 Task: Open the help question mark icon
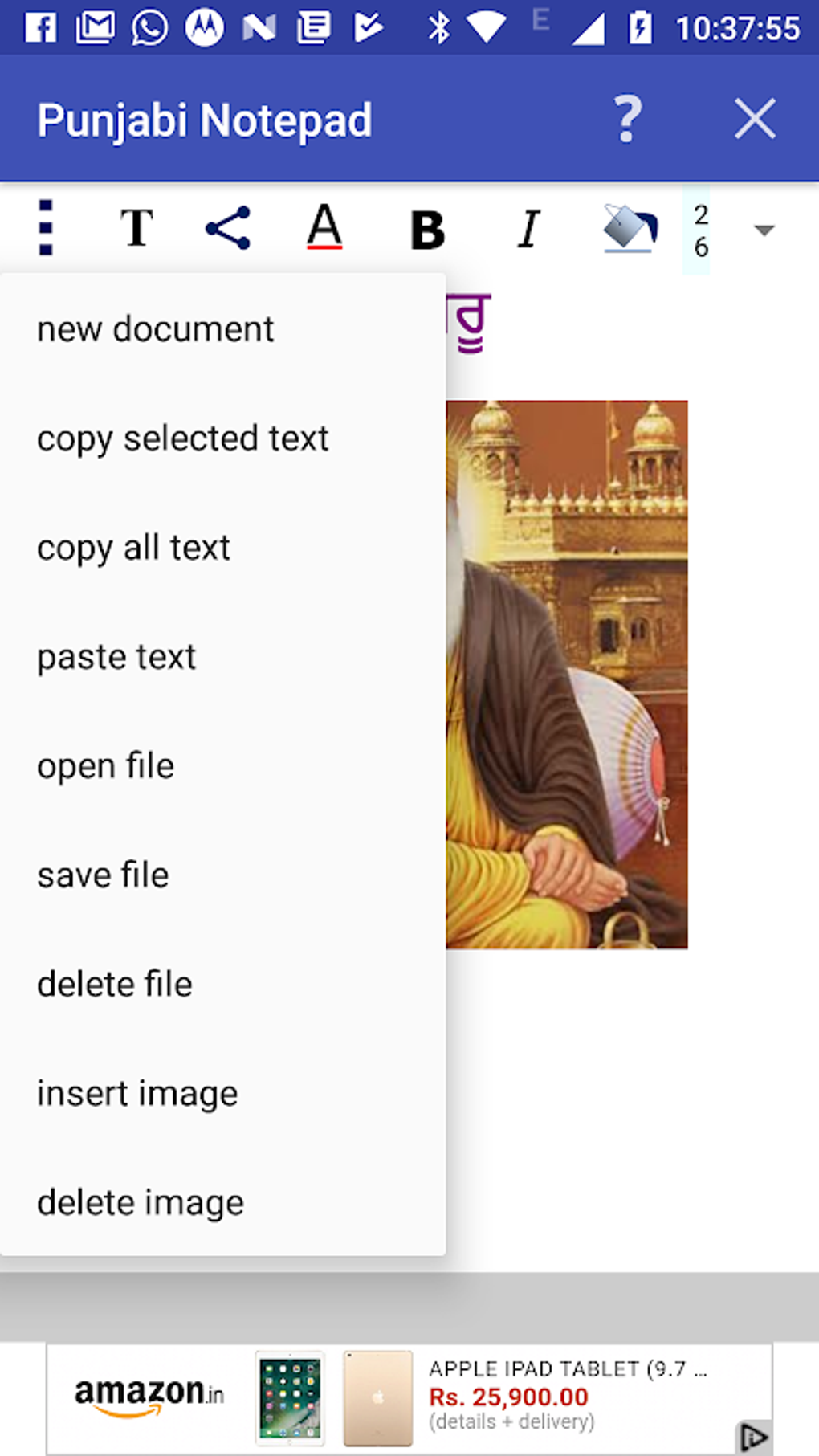click(x=627, y=119)
